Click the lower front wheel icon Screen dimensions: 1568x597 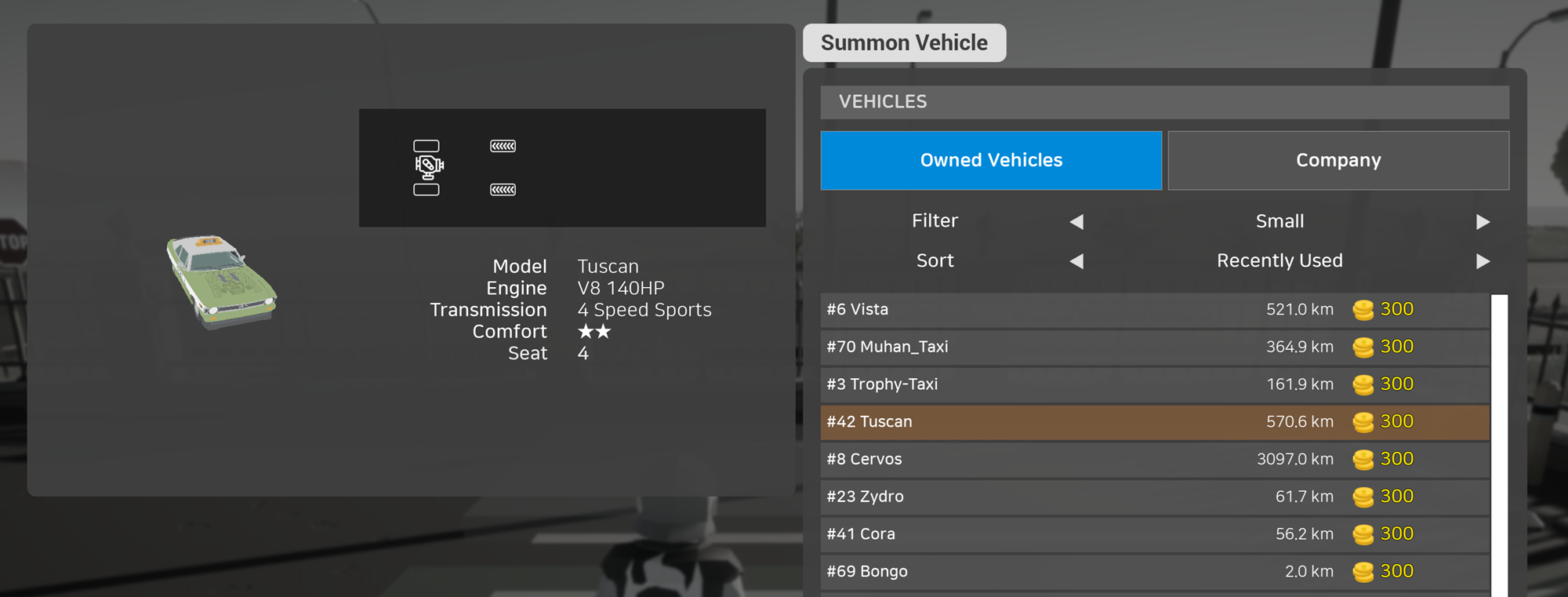(x=426, y=190)
